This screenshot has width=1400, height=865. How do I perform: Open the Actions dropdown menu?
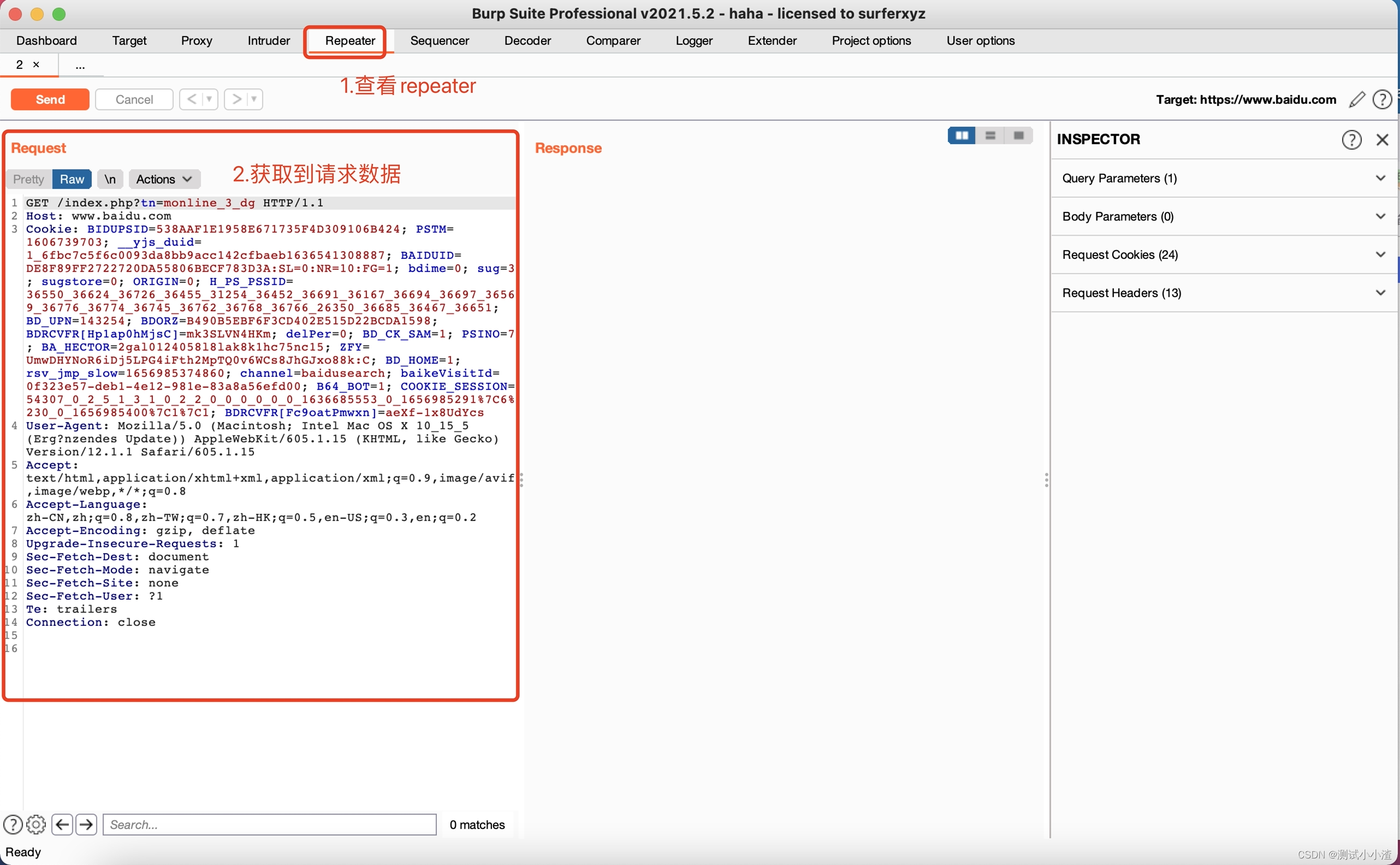pyautogui.click(x=164, y=179)
